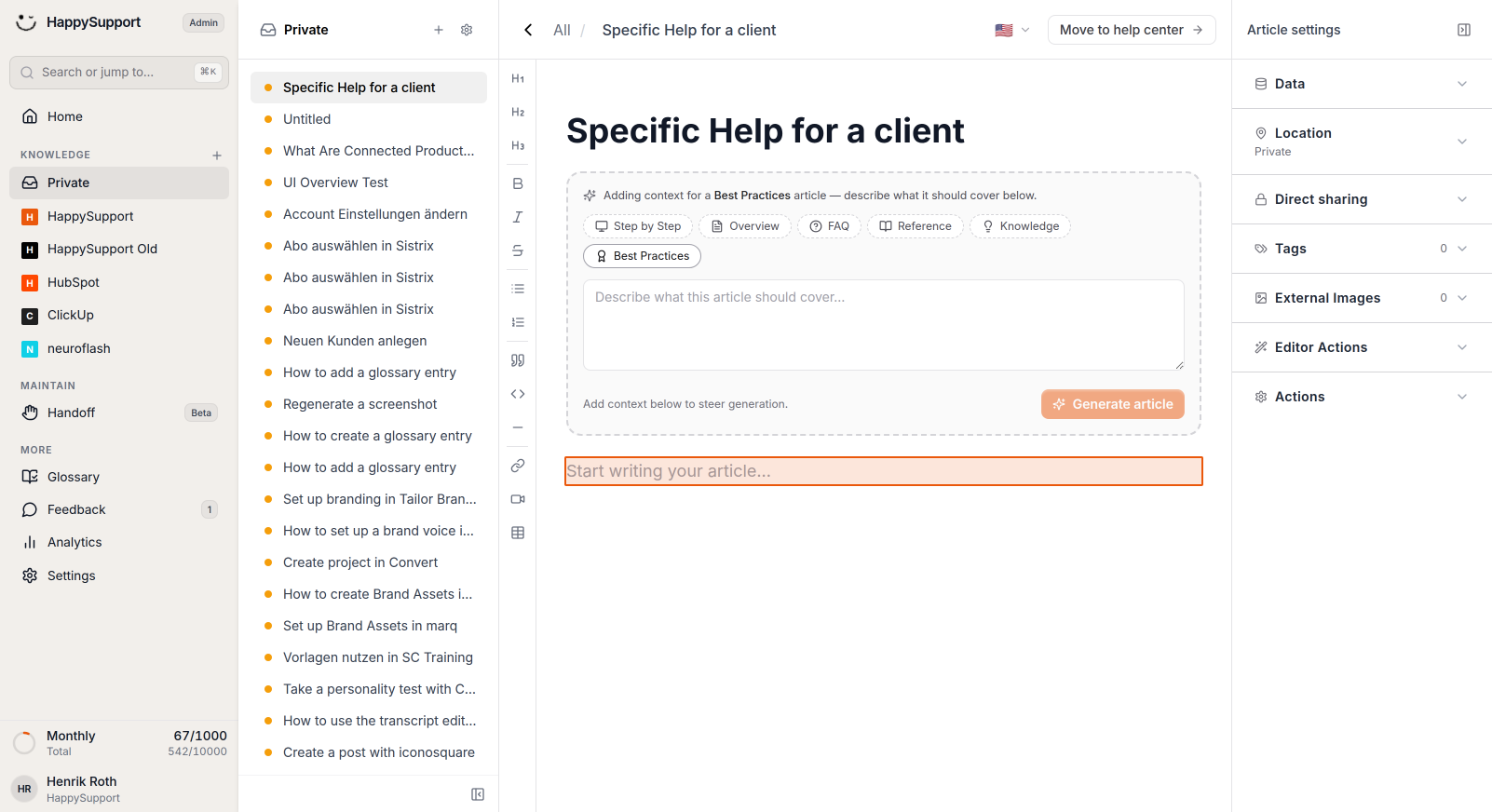Open the language flag dropdown
The height and width of the screenshot is (812, 1492).
tap(1012, 30)
